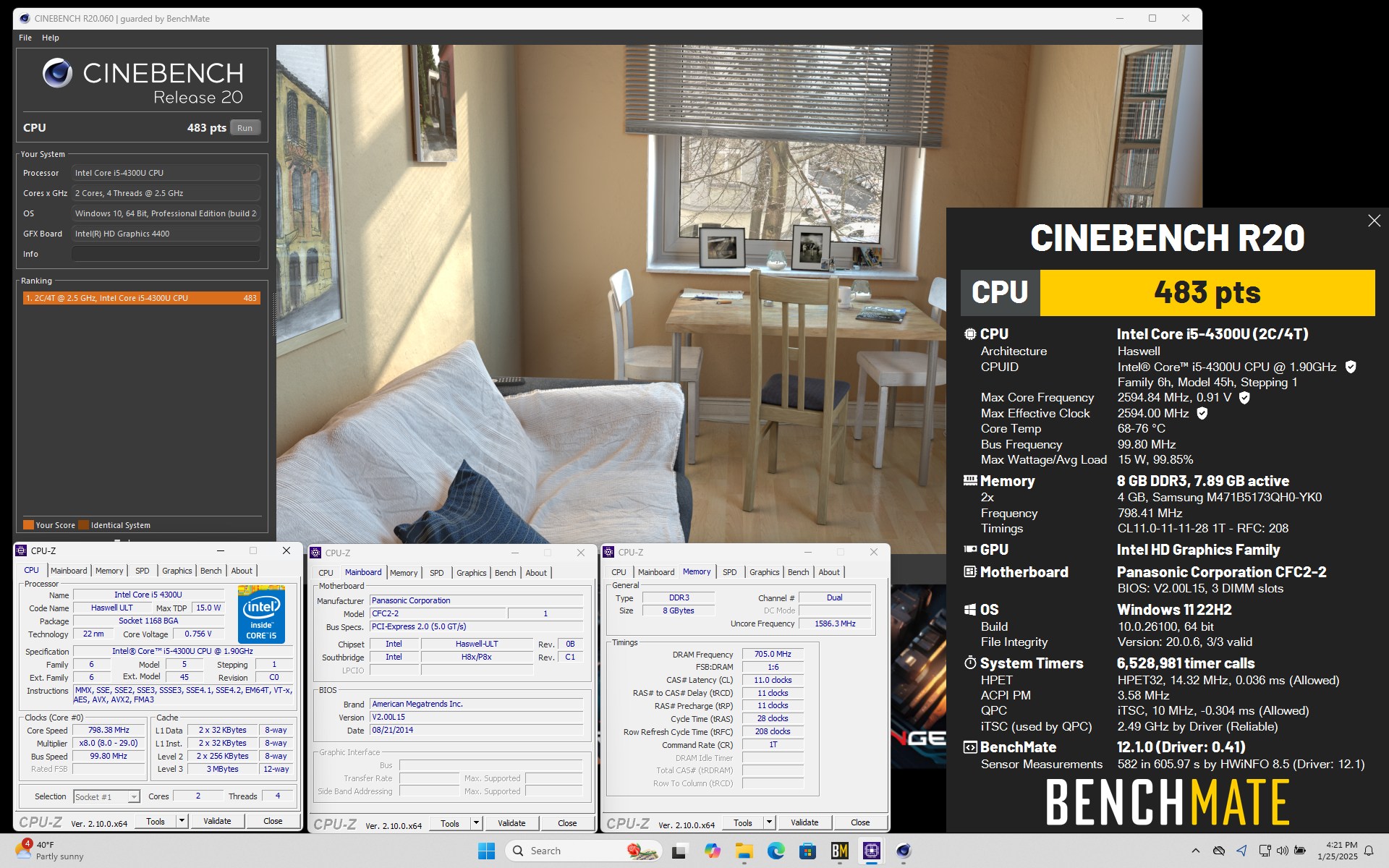Image resolution: width=1389 pixels, height=868 pixels.
Task: Open Copilot from the taskbar
Action: [x=712, y=851]
